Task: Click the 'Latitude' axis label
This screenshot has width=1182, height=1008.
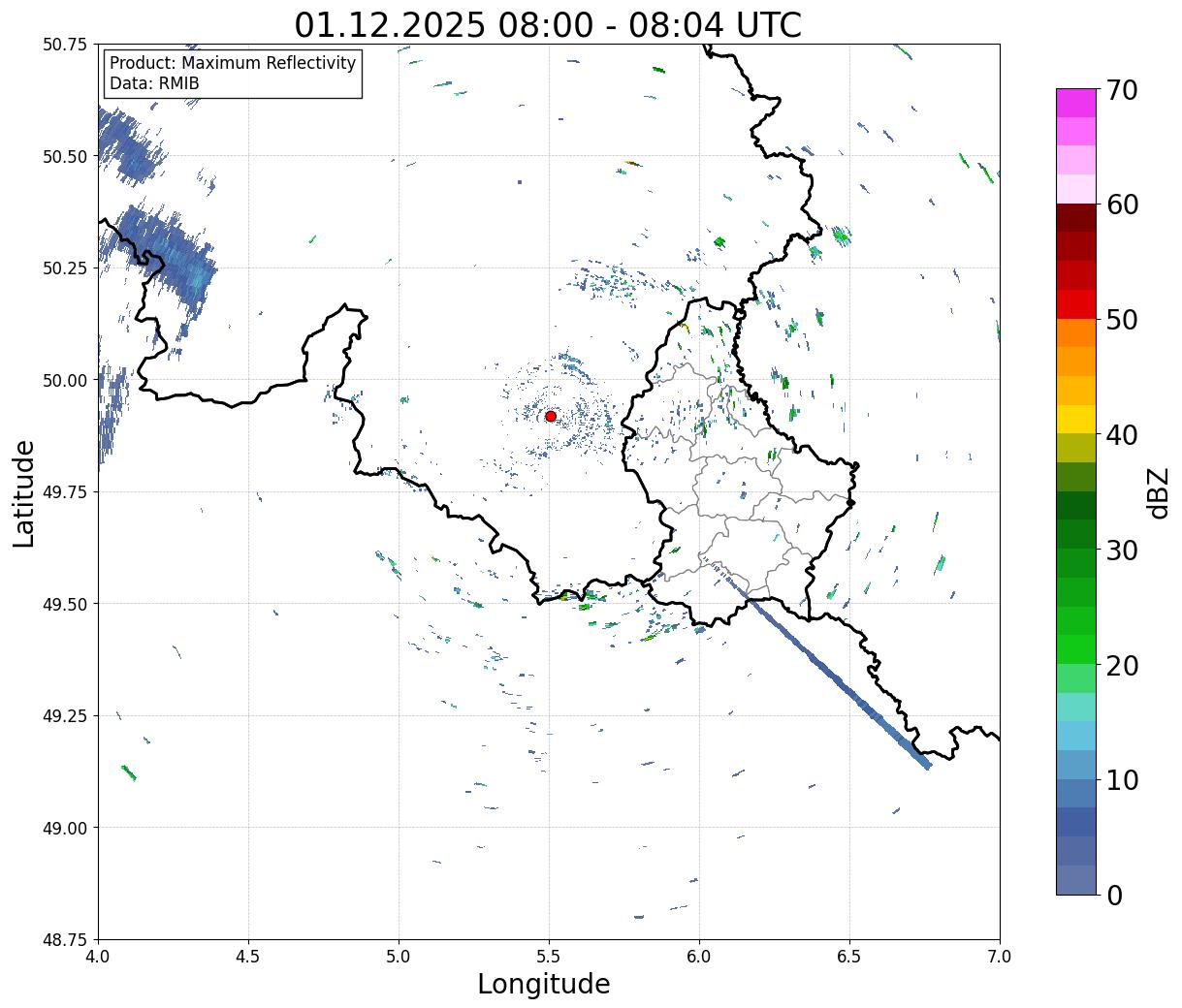Action: coord(24,493)
